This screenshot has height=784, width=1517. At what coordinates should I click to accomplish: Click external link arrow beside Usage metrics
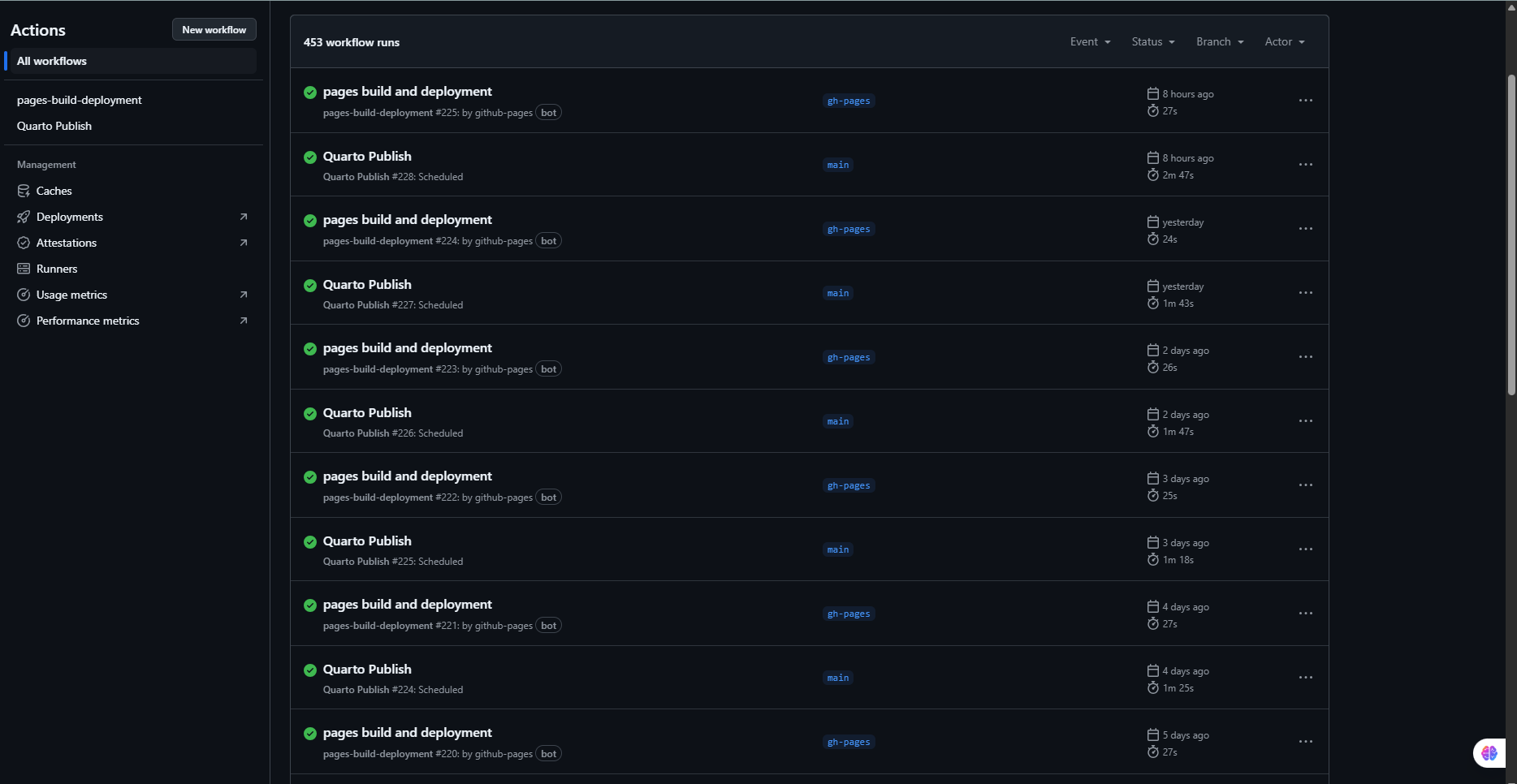click(x=244, y=295)
